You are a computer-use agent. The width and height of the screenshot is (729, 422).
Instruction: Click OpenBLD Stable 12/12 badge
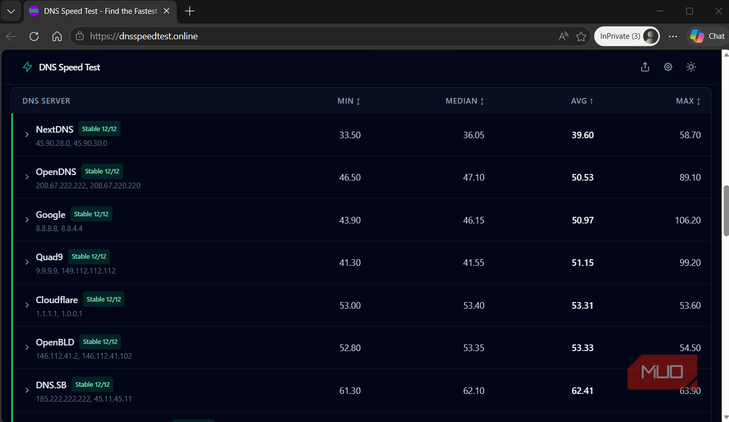pos(100,341)
